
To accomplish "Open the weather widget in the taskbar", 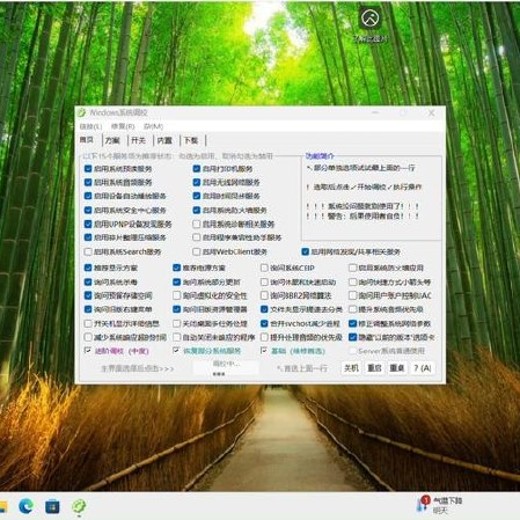I will (x=439, y=505).
